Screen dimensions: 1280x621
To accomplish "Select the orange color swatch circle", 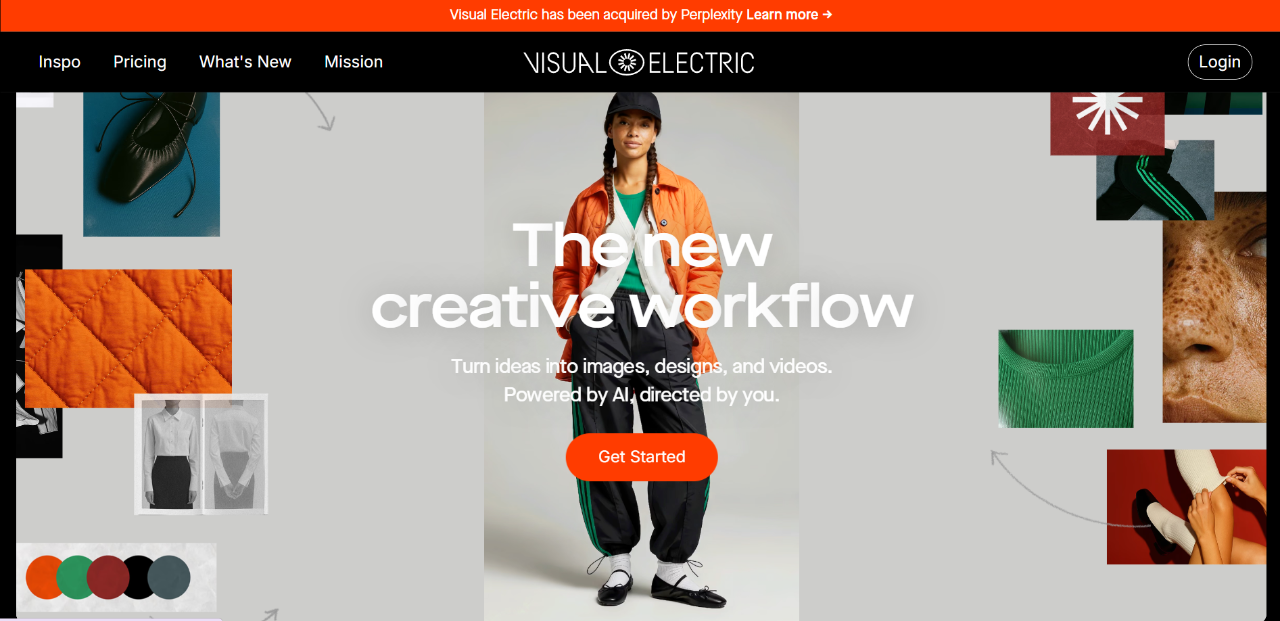I will (44, 577).
